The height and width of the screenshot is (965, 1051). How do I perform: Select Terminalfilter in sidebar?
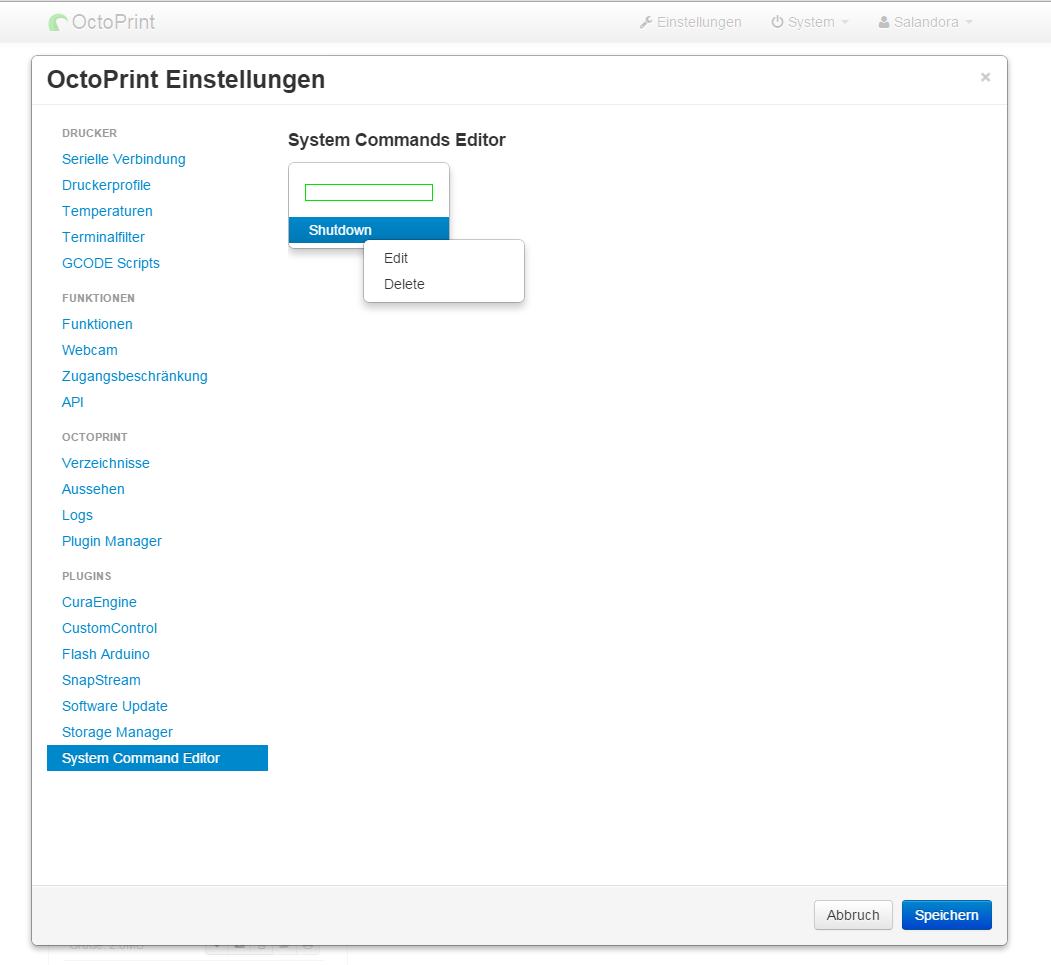coord(103,237)
